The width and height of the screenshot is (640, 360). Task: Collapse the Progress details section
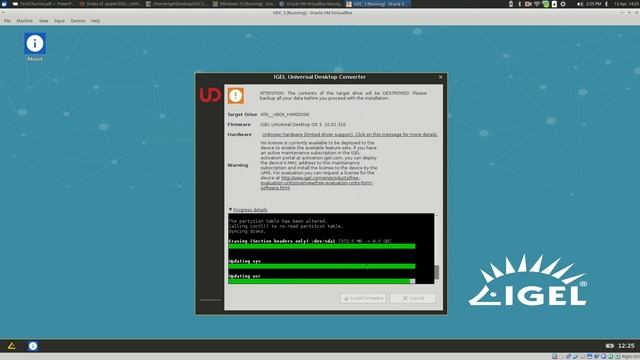248,210
